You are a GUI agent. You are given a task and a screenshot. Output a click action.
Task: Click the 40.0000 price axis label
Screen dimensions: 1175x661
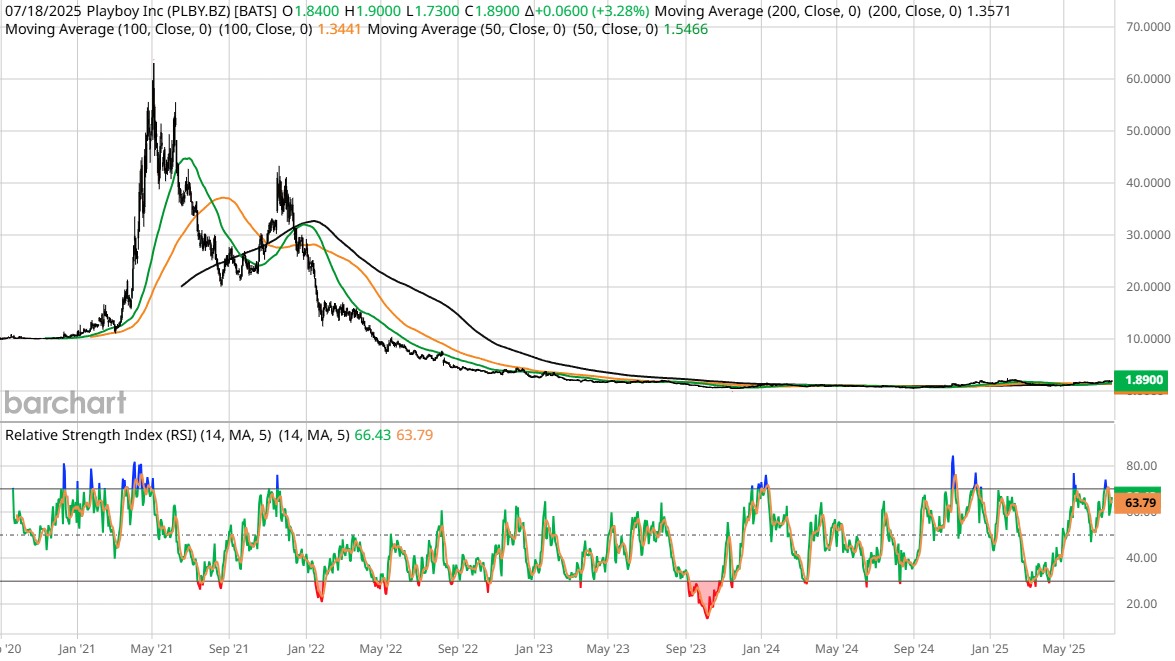click(x=1148, y=183)
